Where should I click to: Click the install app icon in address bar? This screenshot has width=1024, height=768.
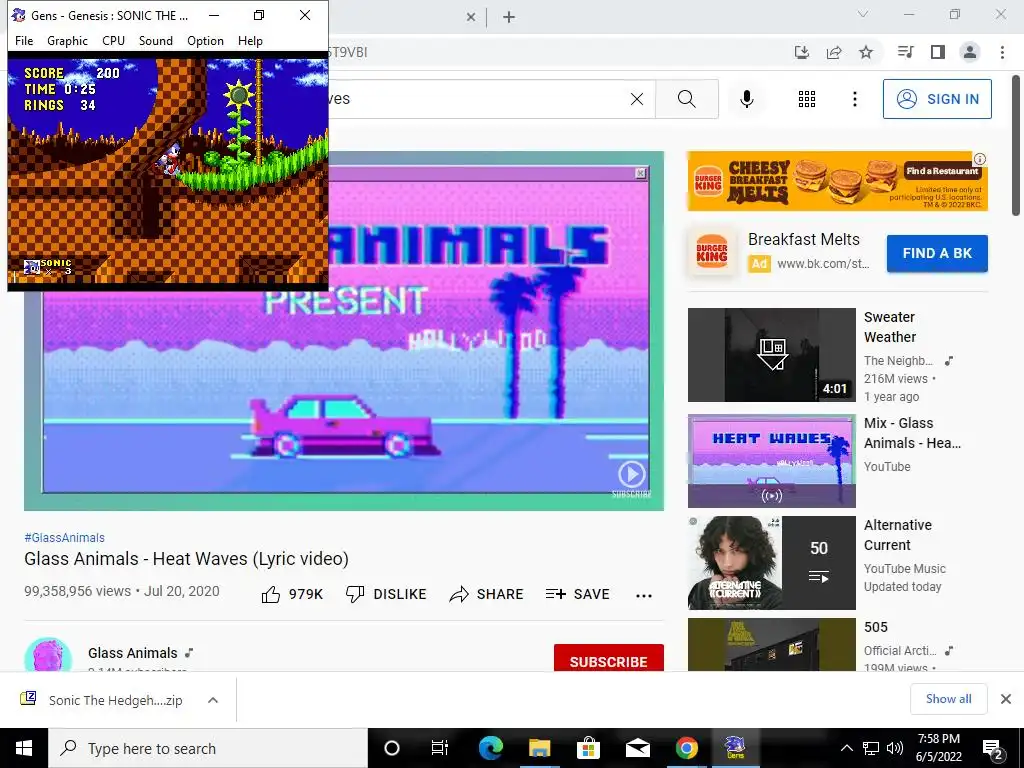(x=802, y=52)
